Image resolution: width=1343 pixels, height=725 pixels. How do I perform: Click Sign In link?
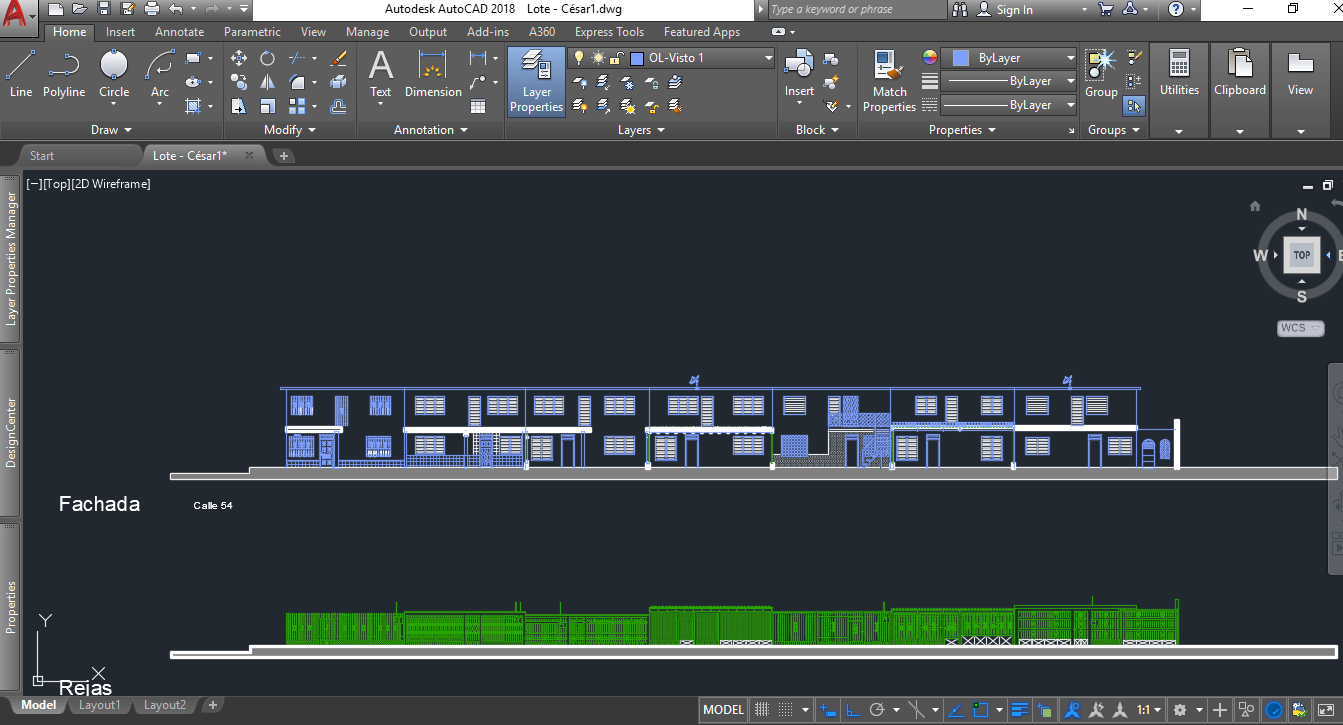(1014, 10)
